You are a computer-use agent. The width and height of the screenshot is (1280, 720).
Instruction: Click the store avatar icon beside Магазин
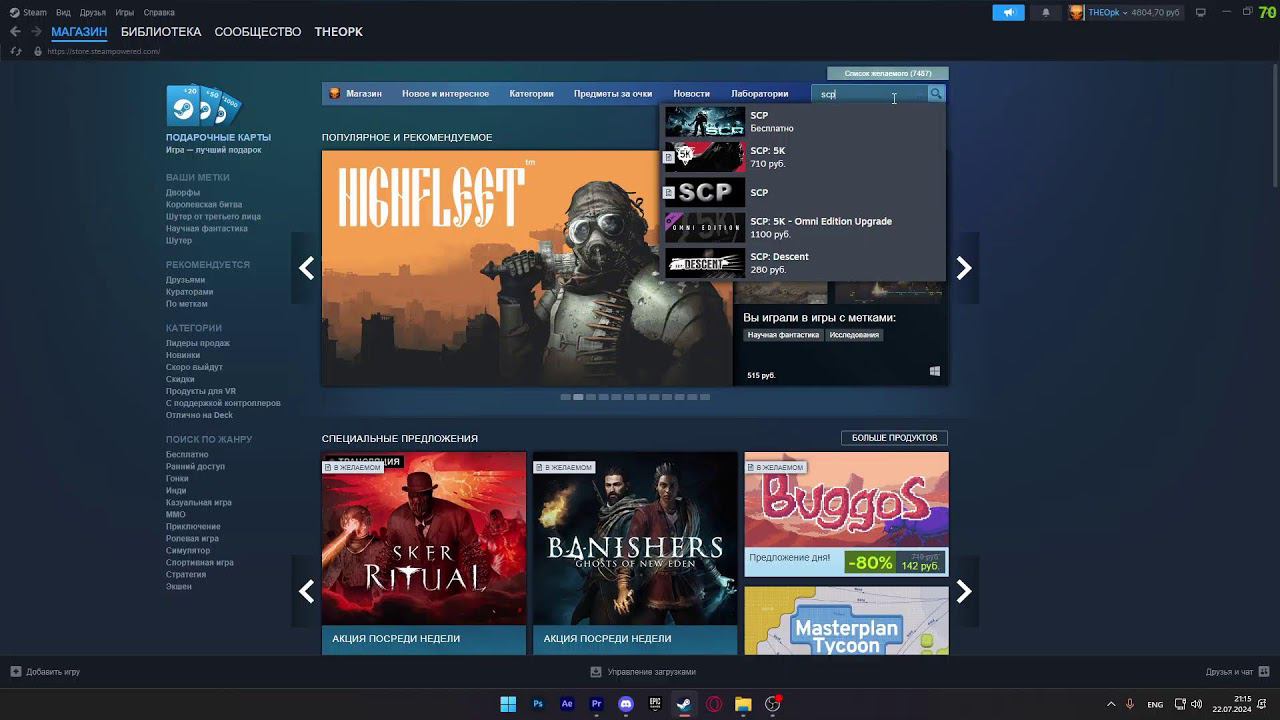pyautogui.click(x=335, y=94)
